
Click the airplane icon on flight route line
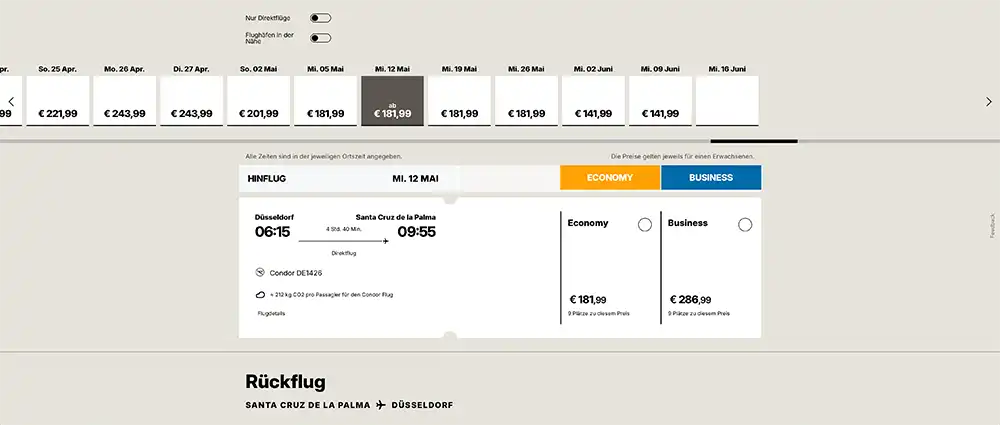tap(385, 241)
